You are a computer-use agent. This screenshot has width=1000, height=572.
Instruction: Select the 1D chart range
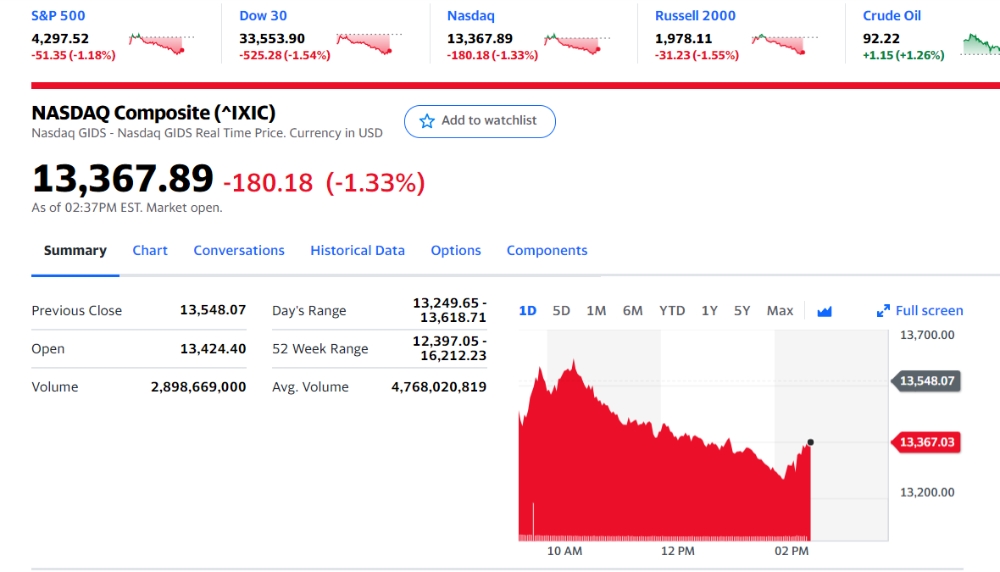tap(527, 311)
